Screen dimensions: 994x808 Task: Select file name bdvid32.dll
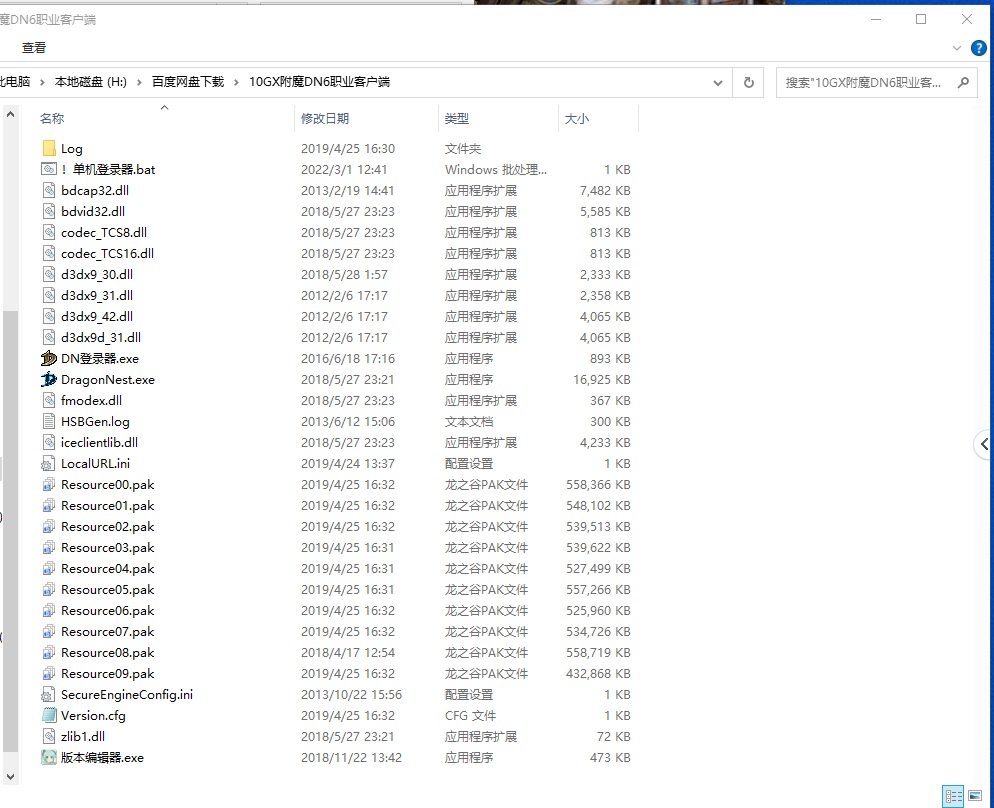[x=93, y=212]
